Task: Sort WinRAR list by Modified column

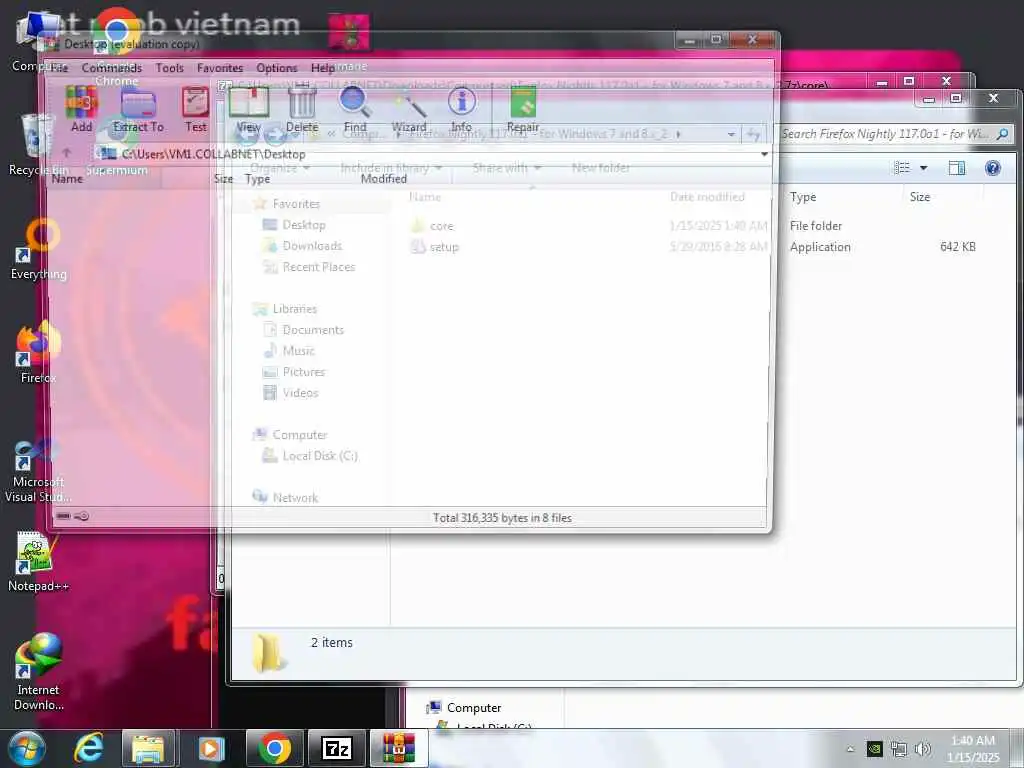Action: coord(383,179)
